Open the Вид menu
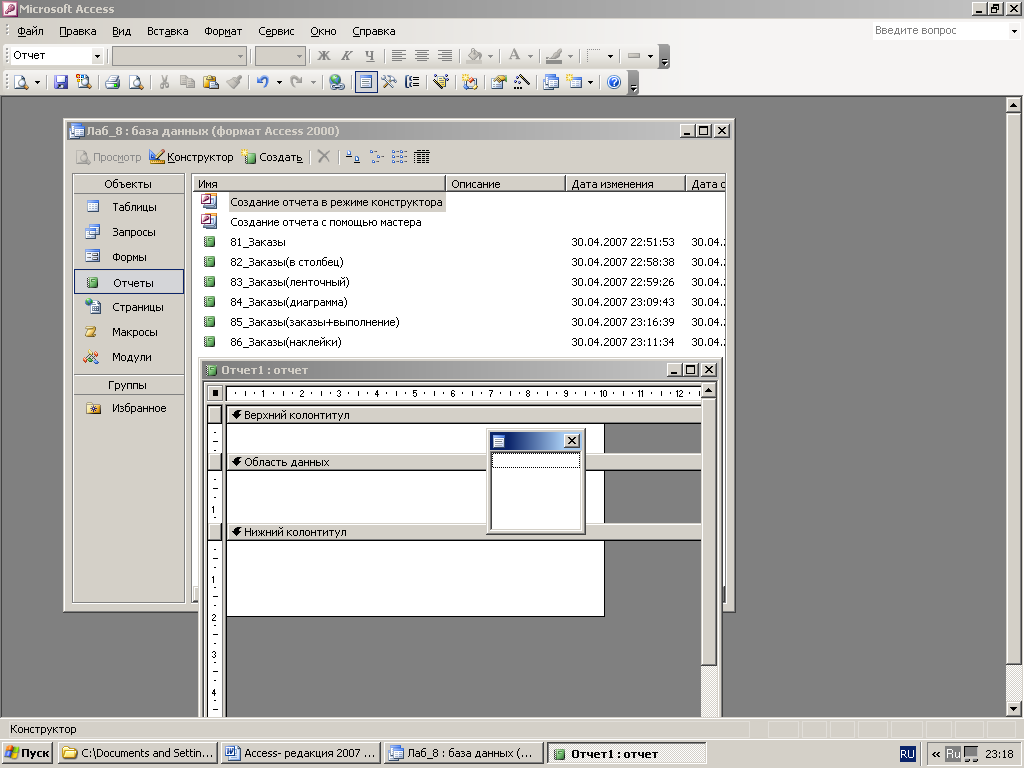The height and width of the screenshot is (768, 1024). [x=121, y=31]
